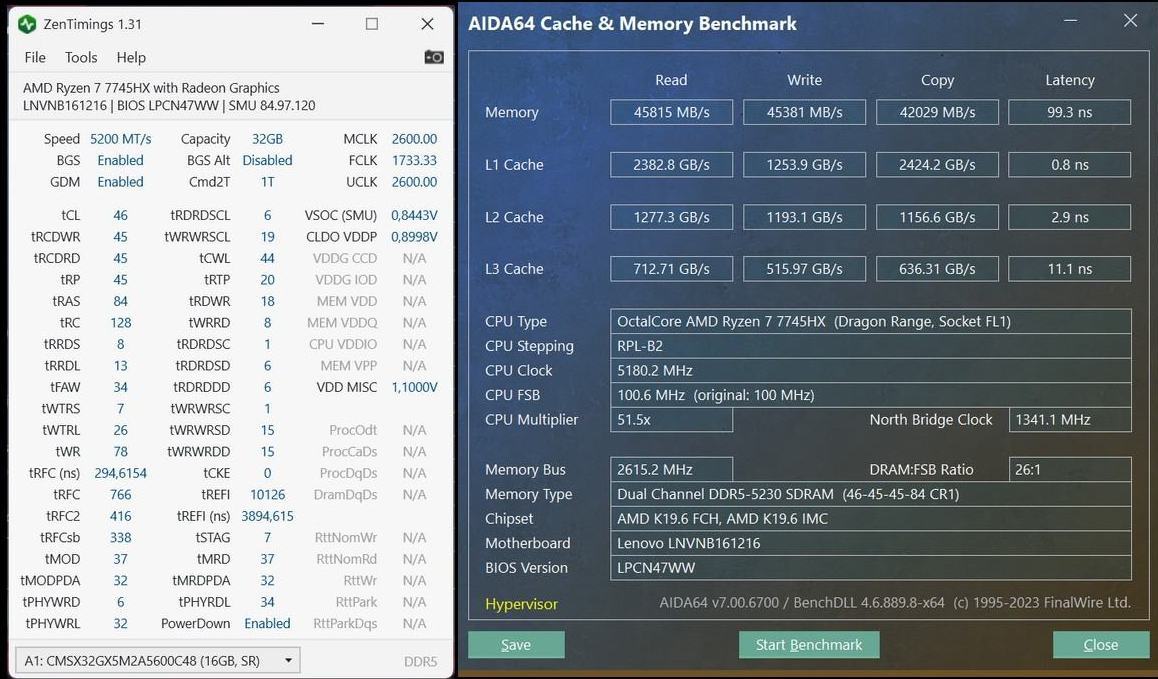Viewport: 1158px width, 679px height.
Task: Click the GDM value Enabled
Action: coord(120,182)
